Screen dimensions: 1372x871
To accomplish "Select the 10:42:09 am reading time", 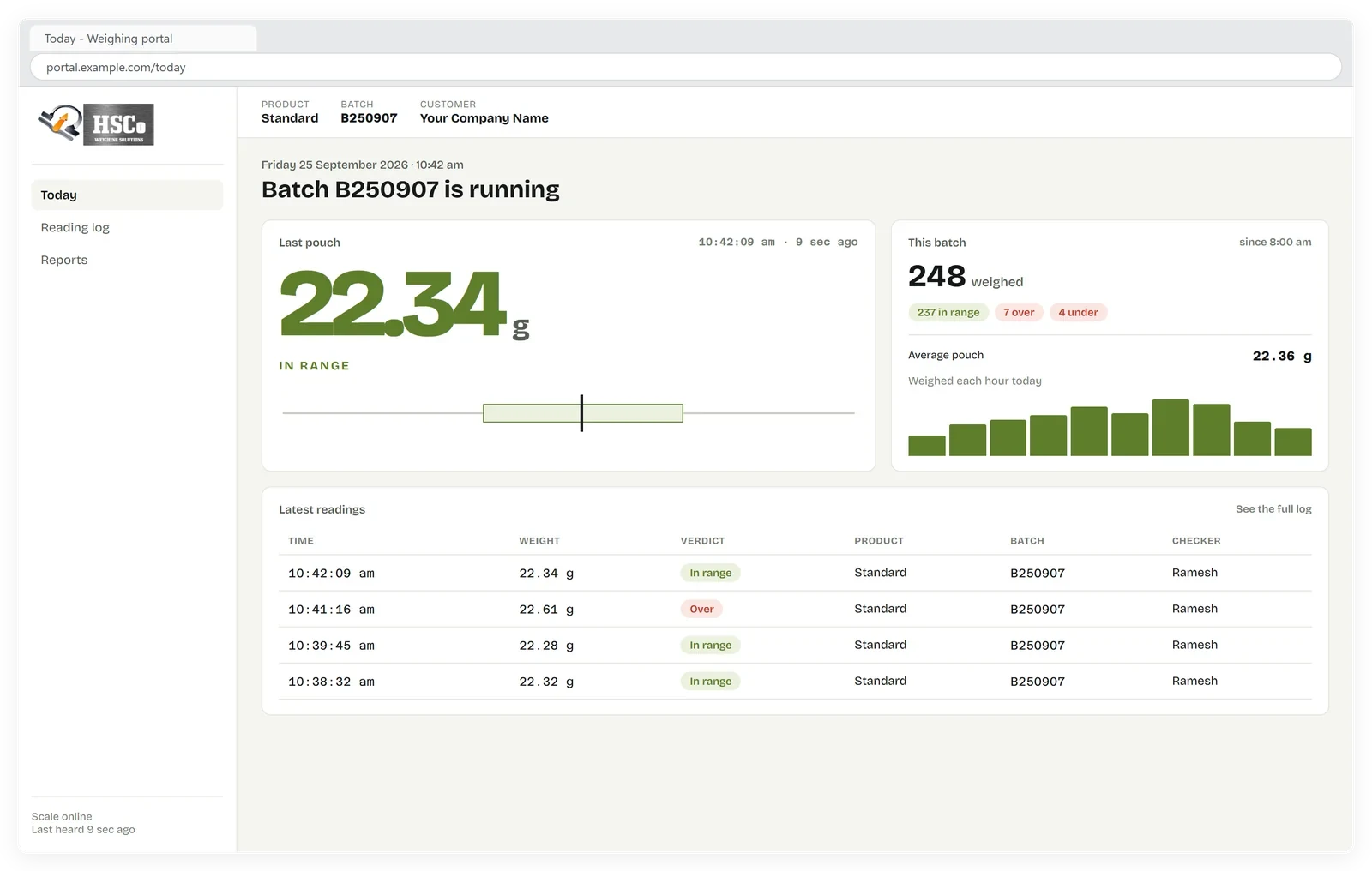I will click(331, 574).
